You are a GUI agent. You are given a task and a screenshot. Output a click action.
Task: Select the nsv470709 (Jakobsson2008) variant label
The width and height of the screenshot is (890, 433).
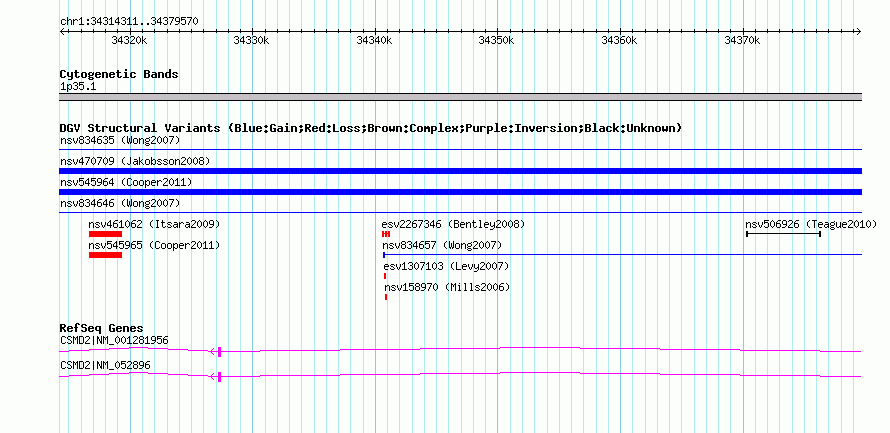pyautogui.click(x=135, y=161)
